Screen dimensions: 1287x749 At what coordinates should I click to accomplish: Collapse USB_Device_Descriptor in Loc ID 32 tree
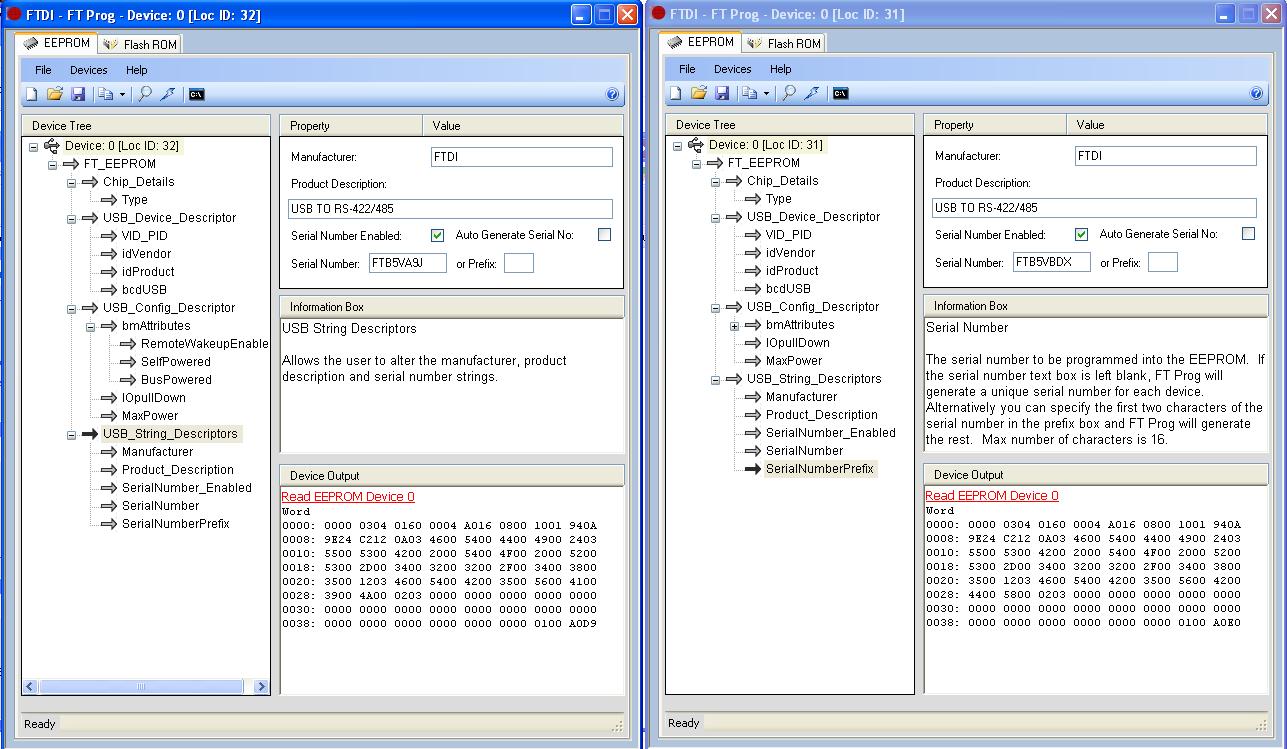coord(71,218)
